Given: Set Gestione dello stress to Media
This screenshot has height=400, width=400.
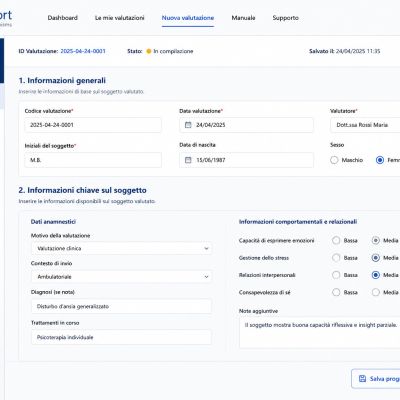Looking at the screenshot, I should [376, 258].
